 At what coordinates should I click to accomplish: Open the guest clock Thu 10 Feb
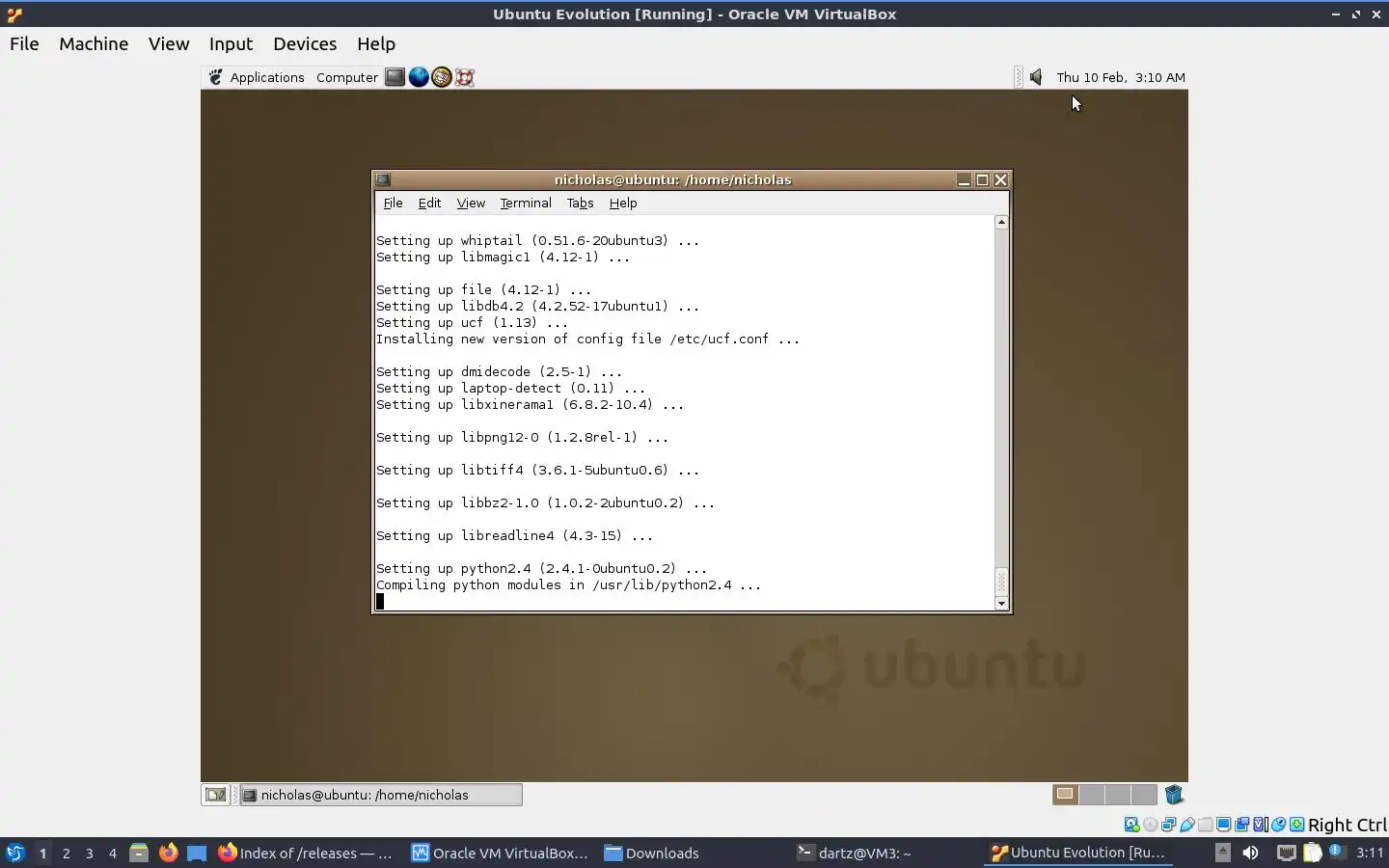(1121, 77)
